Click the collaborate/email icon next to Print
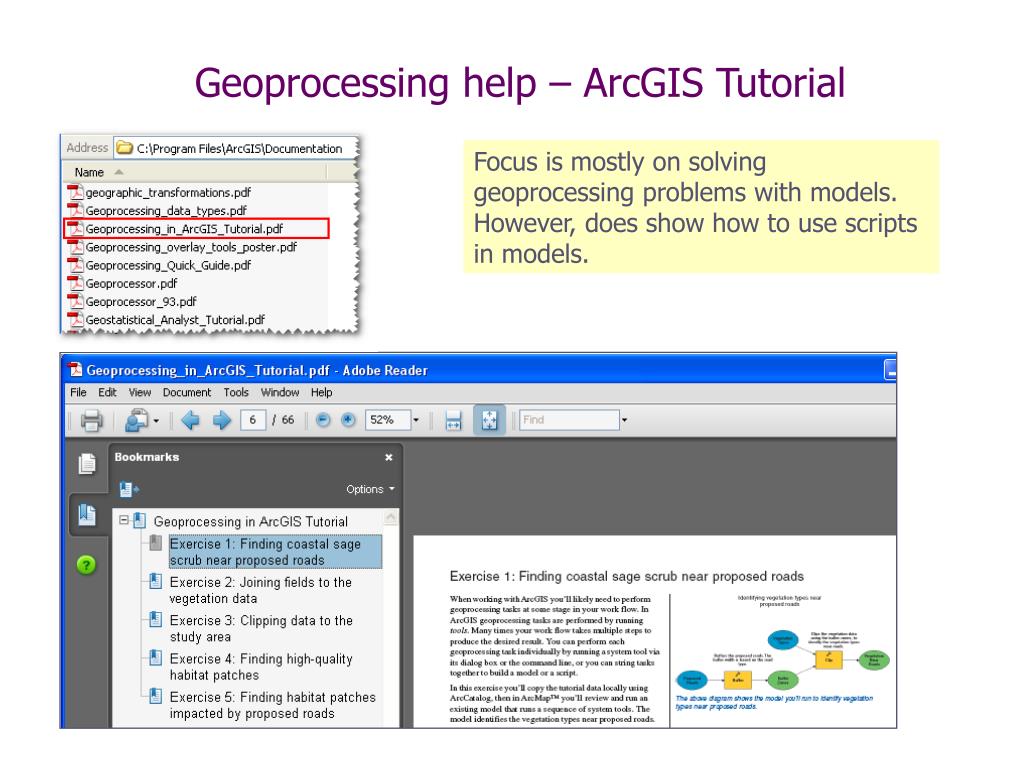The image size is (1024, 768). point(136,420)
